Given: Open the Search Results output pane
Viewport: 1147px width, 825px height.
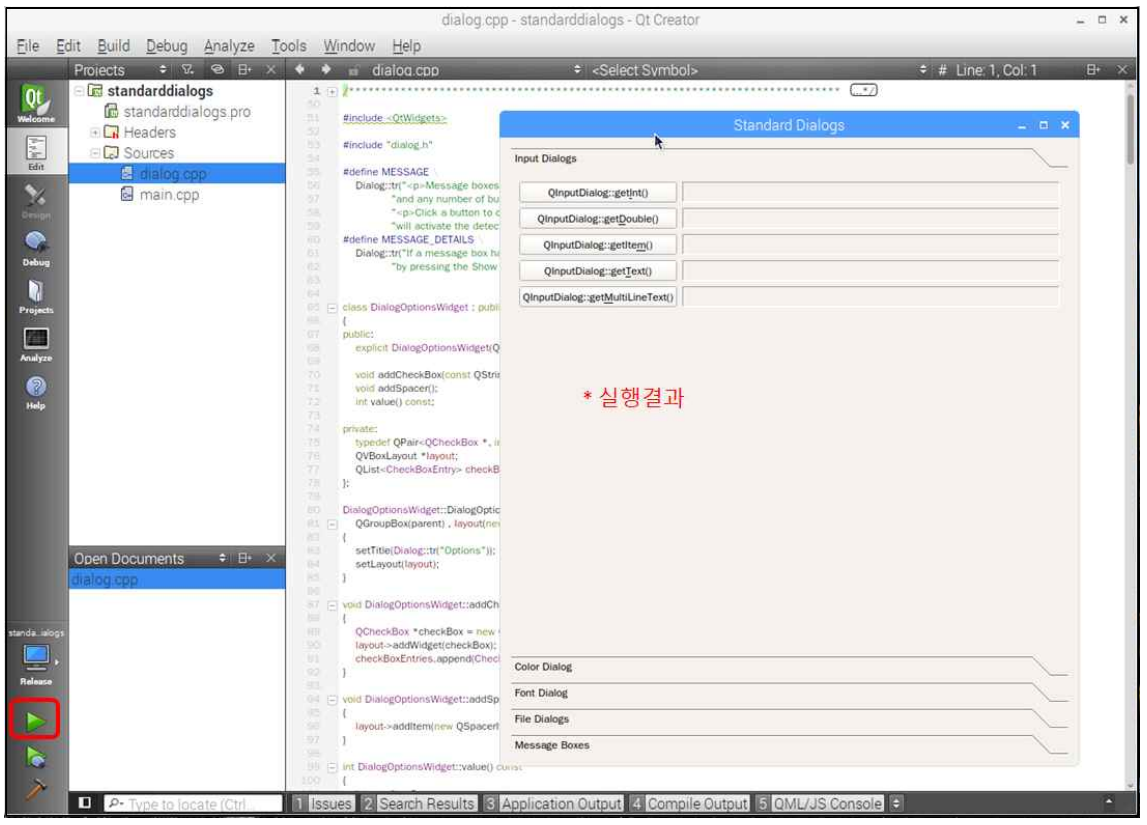Looking at the screenshot, I should 418,803.
